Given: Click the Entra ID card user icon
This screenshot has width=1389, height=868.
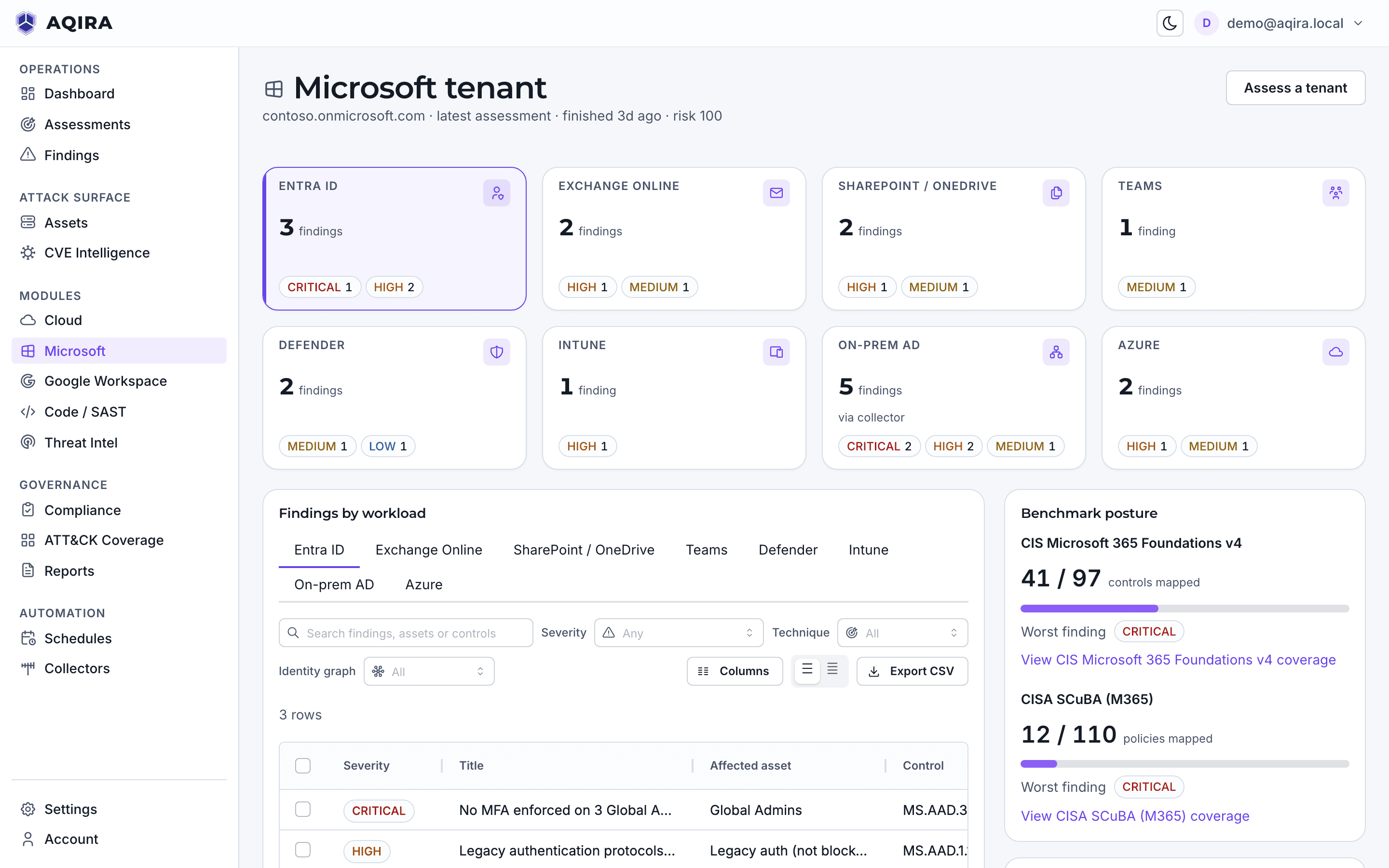Looking at the screenshot, I should coord(496,193).
